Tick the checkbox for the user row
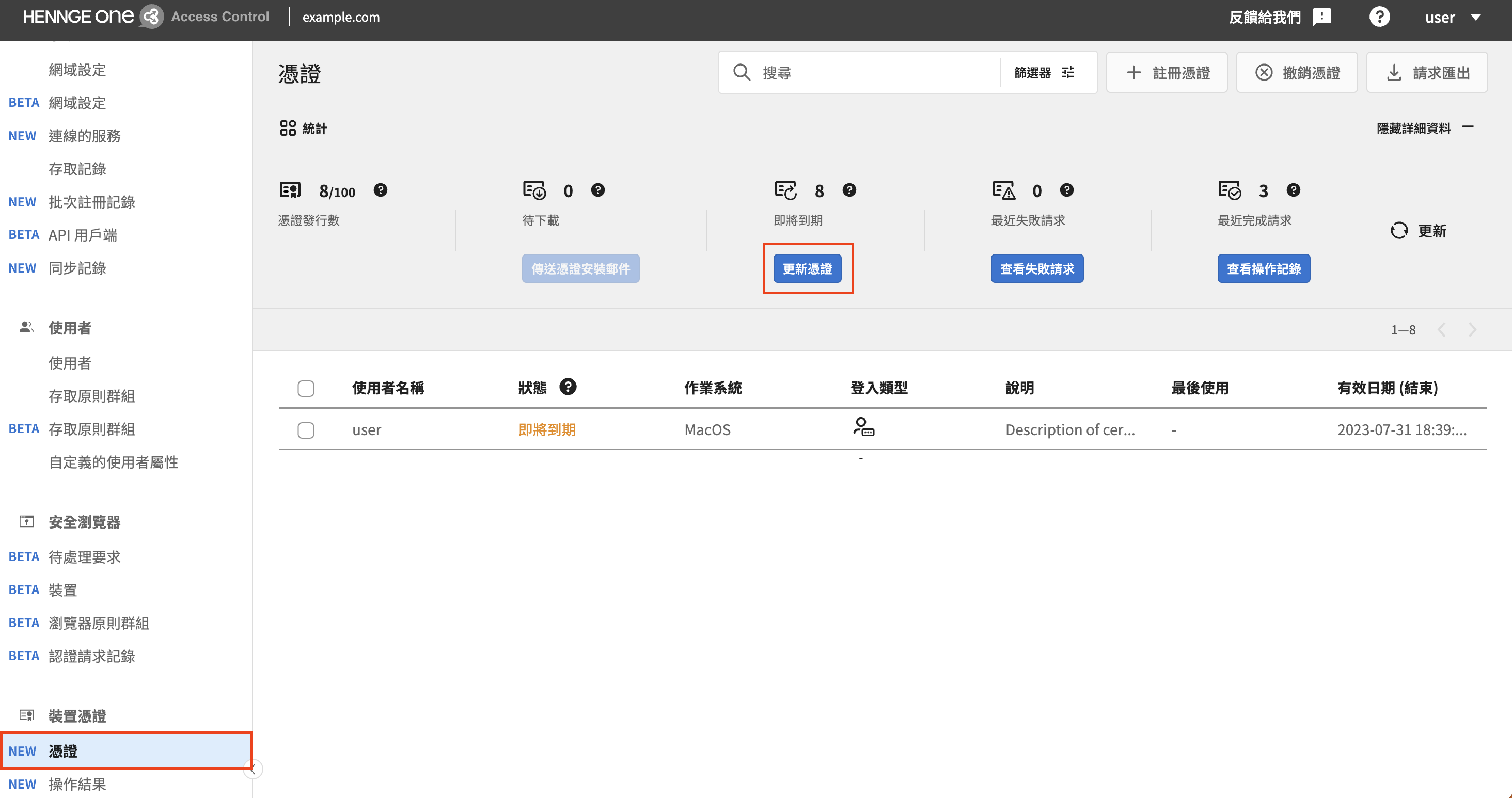The width and height of the screenshot is (1512, 798). pyautogui.click(x=306, y=430)
